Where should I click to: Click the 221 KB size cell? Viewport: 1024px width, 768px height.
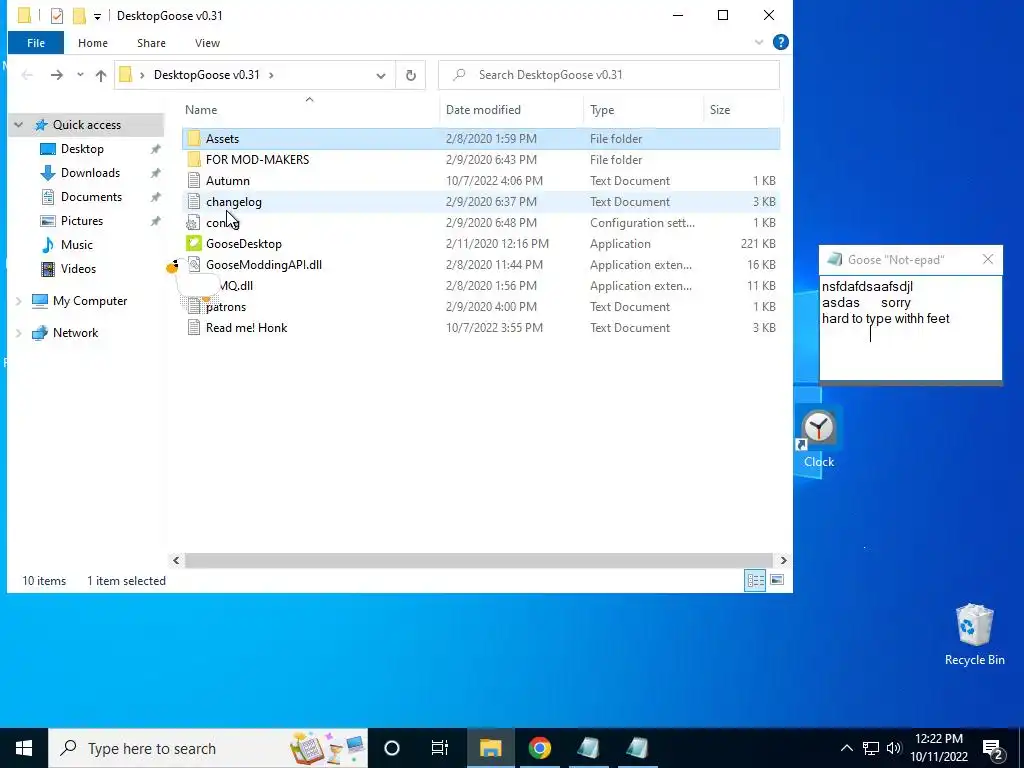(x=758, y=244)
